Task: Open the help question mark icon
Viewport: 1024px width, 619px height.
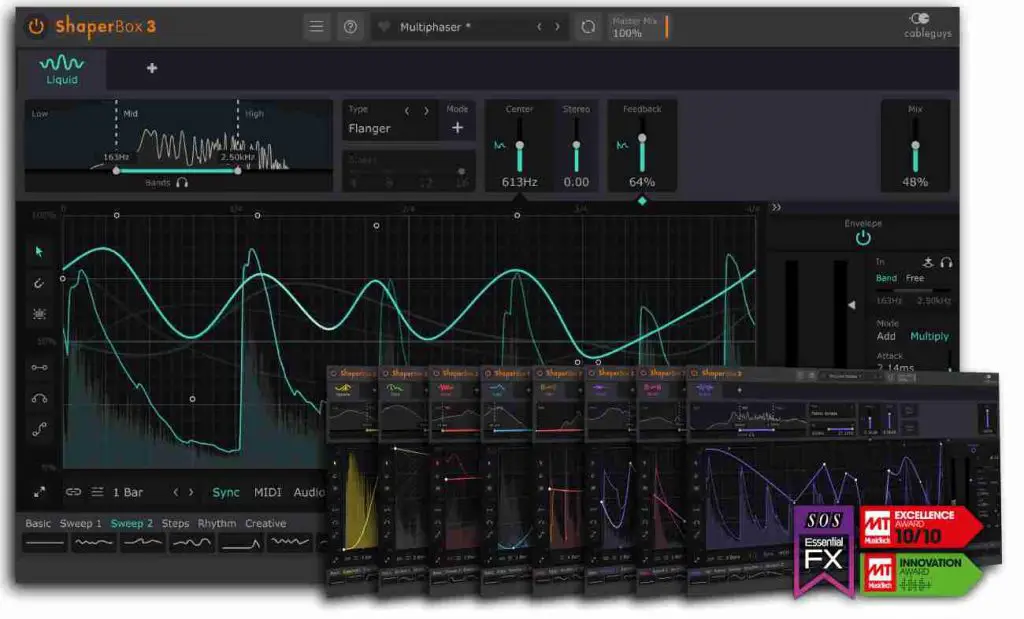Action: [x=351, y=27]
